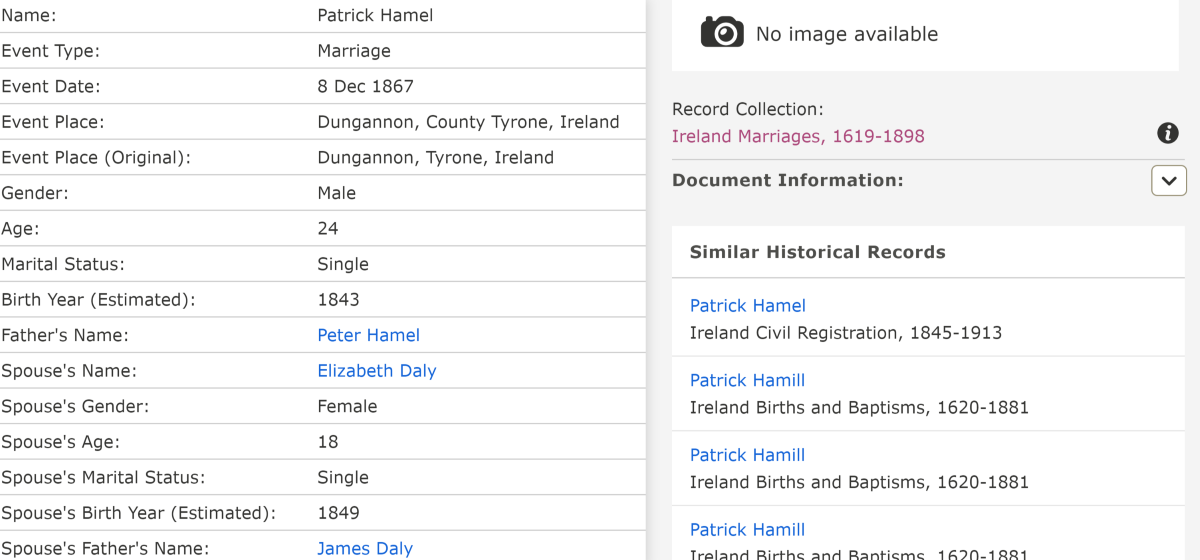Click the Similar Historical Records heading
1200x560 pixels.
pyautogui.click(x=818, y=252)
